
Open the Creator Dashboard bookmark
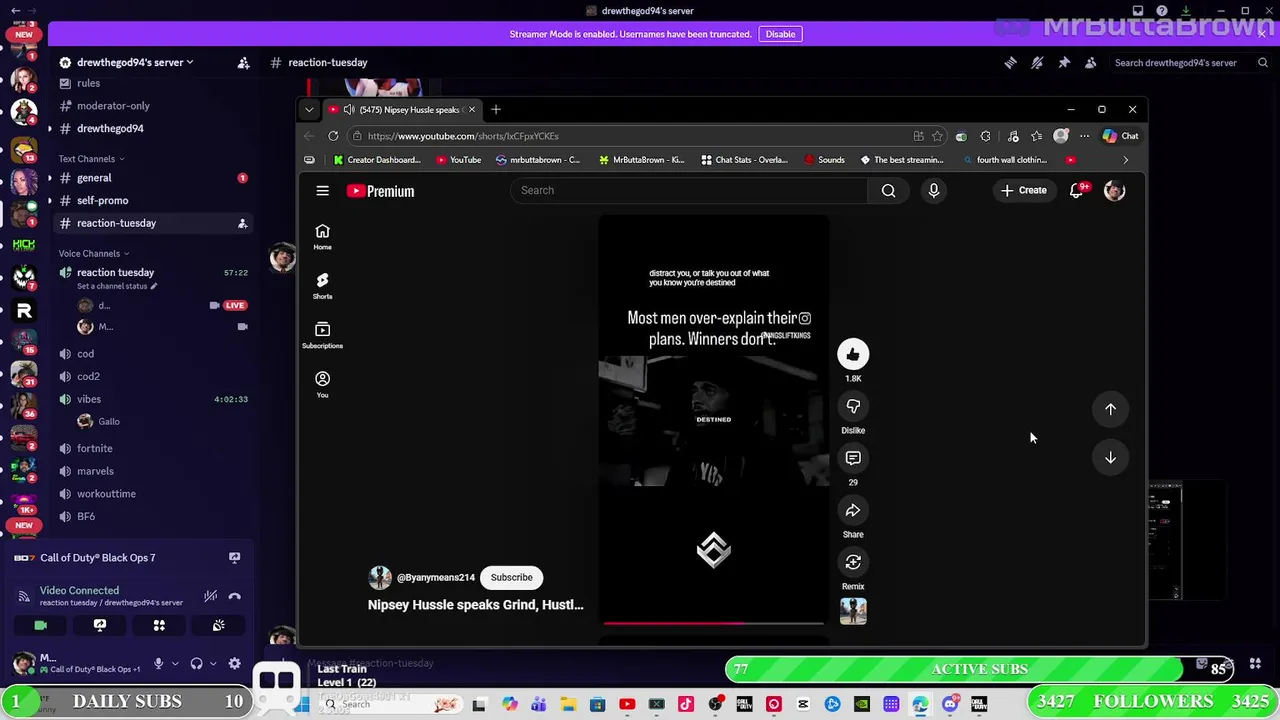tap(377, 160)
